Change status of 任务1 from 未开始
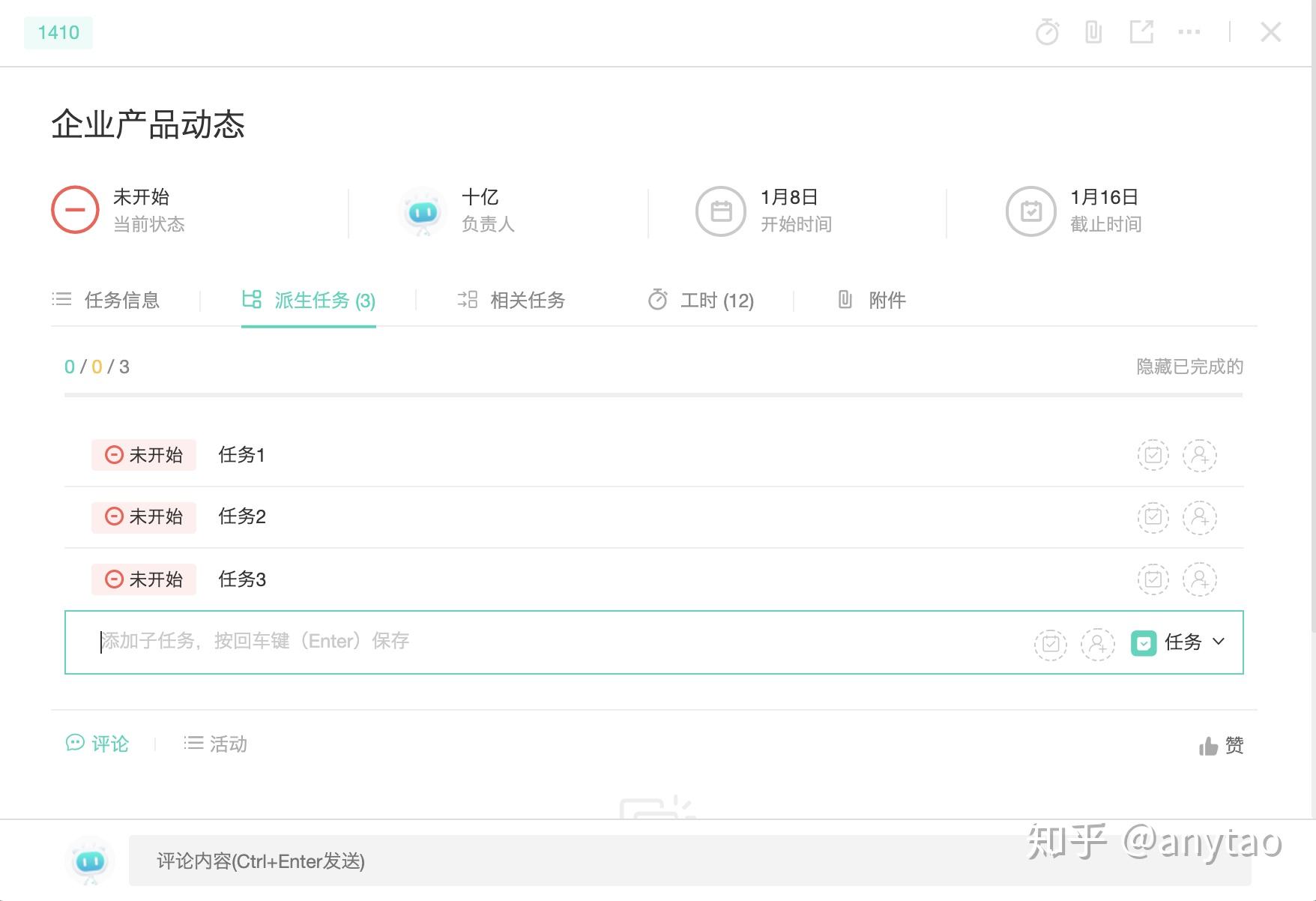 pos(144,455)
